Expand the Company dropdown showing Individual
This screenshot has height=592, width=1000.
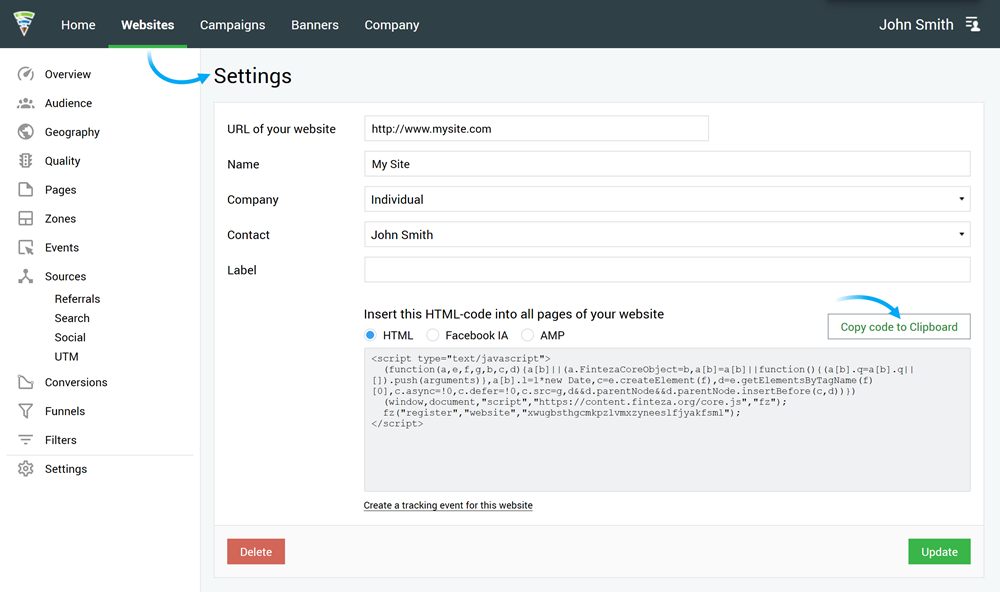[x=667, y=199]
